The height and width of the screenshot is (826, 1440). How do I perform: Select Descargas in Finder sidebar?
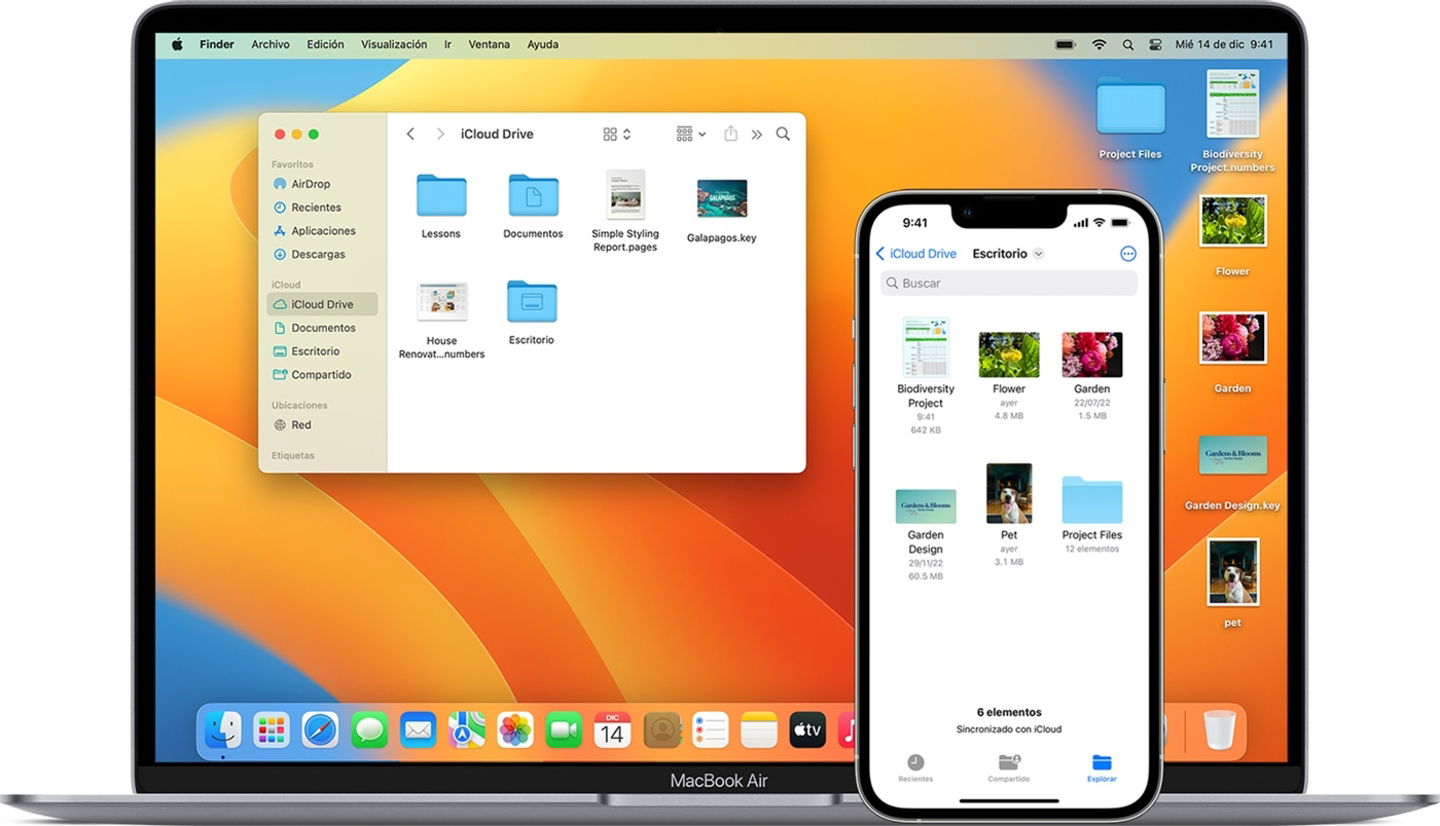tap(322, 254)
